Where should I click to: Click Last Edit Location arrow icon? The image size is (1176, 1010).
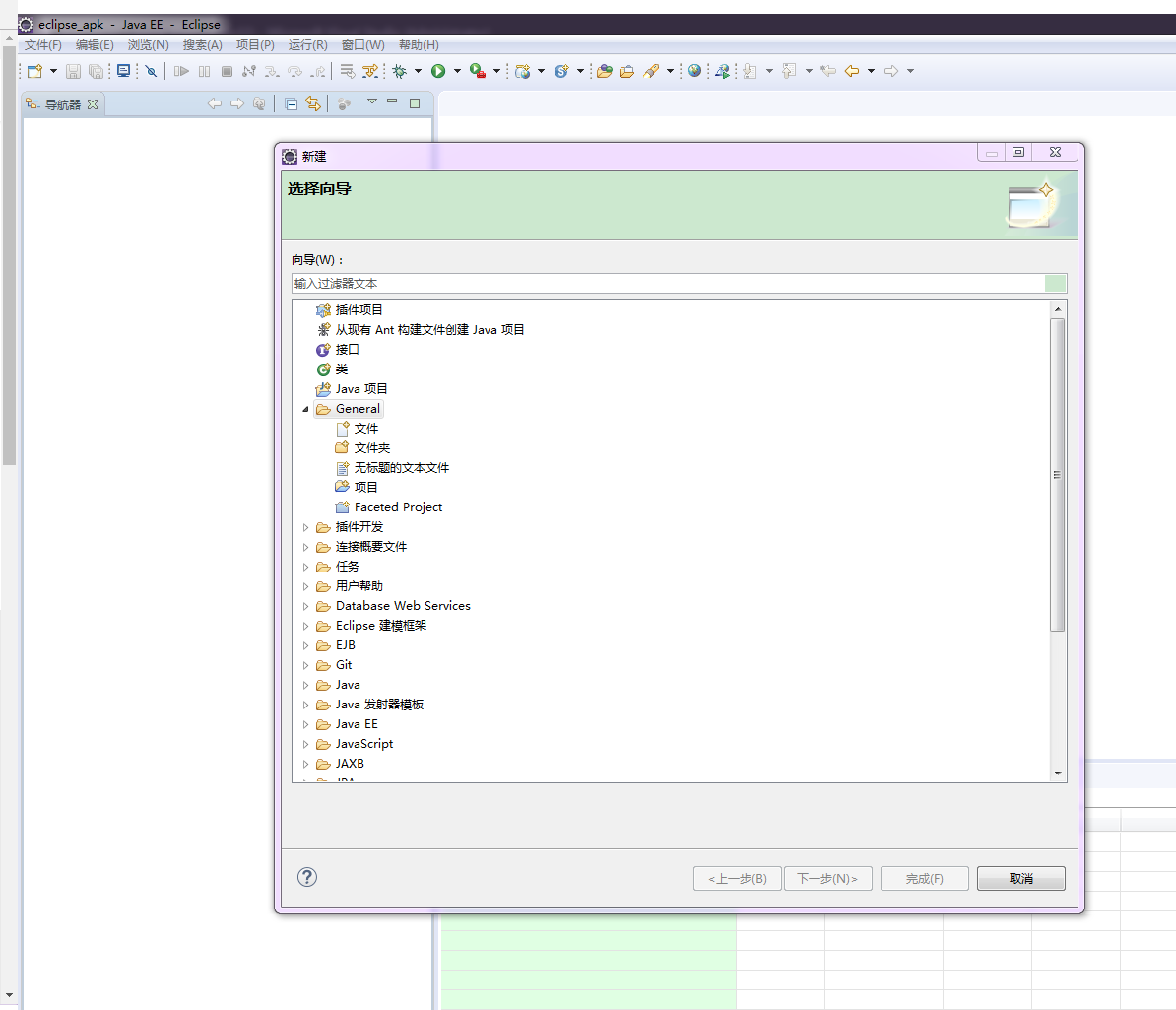click(x=828, y=71)
